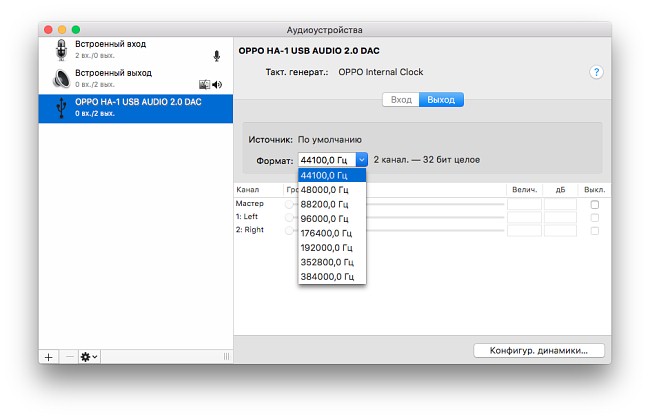Mute the Мастер channel checkbox

coord(595,204)
